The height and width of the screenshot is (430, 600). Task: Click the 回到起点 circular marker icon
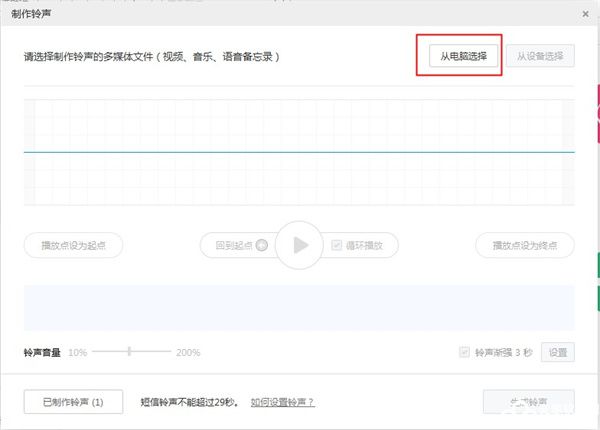[x=261, y=245]
